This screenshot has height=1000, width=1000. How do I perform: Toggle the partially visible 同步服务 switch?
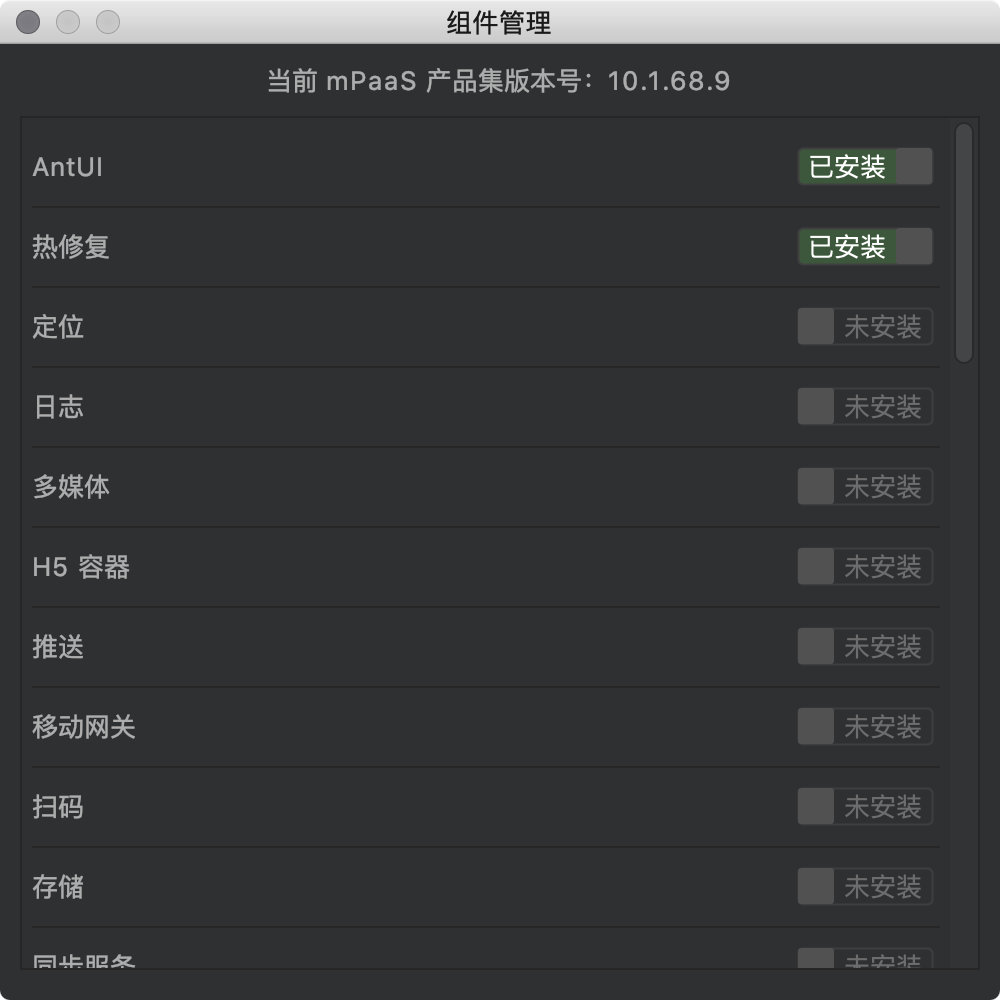click(x=865, y=959)
